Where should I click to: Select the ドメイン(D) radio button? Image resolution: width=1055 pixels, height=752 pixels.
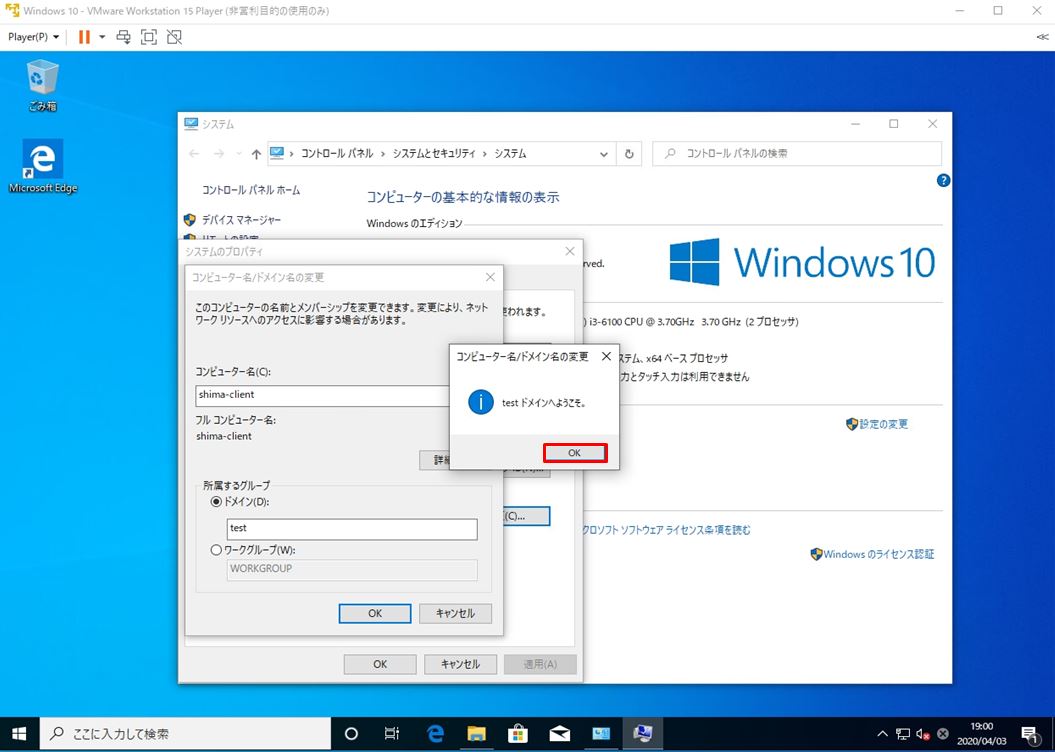point(216,502)
